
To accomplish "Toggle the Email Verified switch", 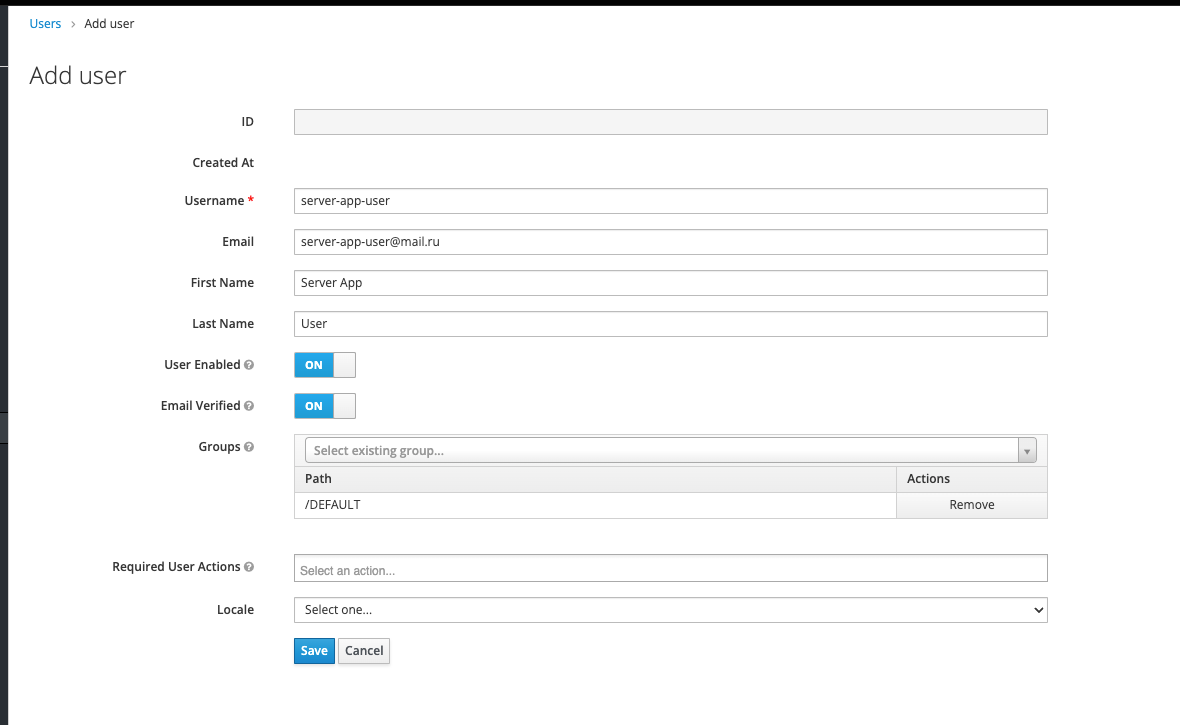I will 324,406.
